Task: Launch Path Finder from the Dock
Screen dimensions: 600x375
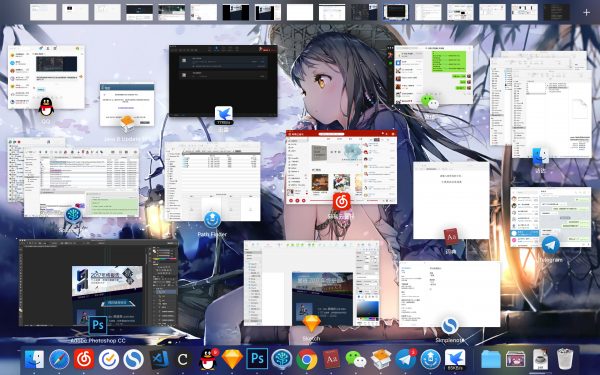Action: (430, 360)
